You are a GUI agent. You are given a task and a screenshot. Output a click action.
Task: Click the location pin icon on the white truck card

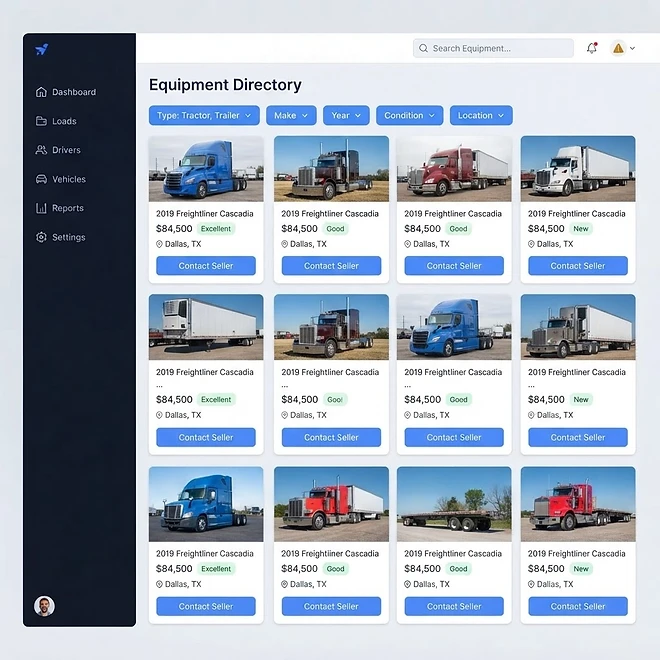pyautogui.click(x=531, y=244)
